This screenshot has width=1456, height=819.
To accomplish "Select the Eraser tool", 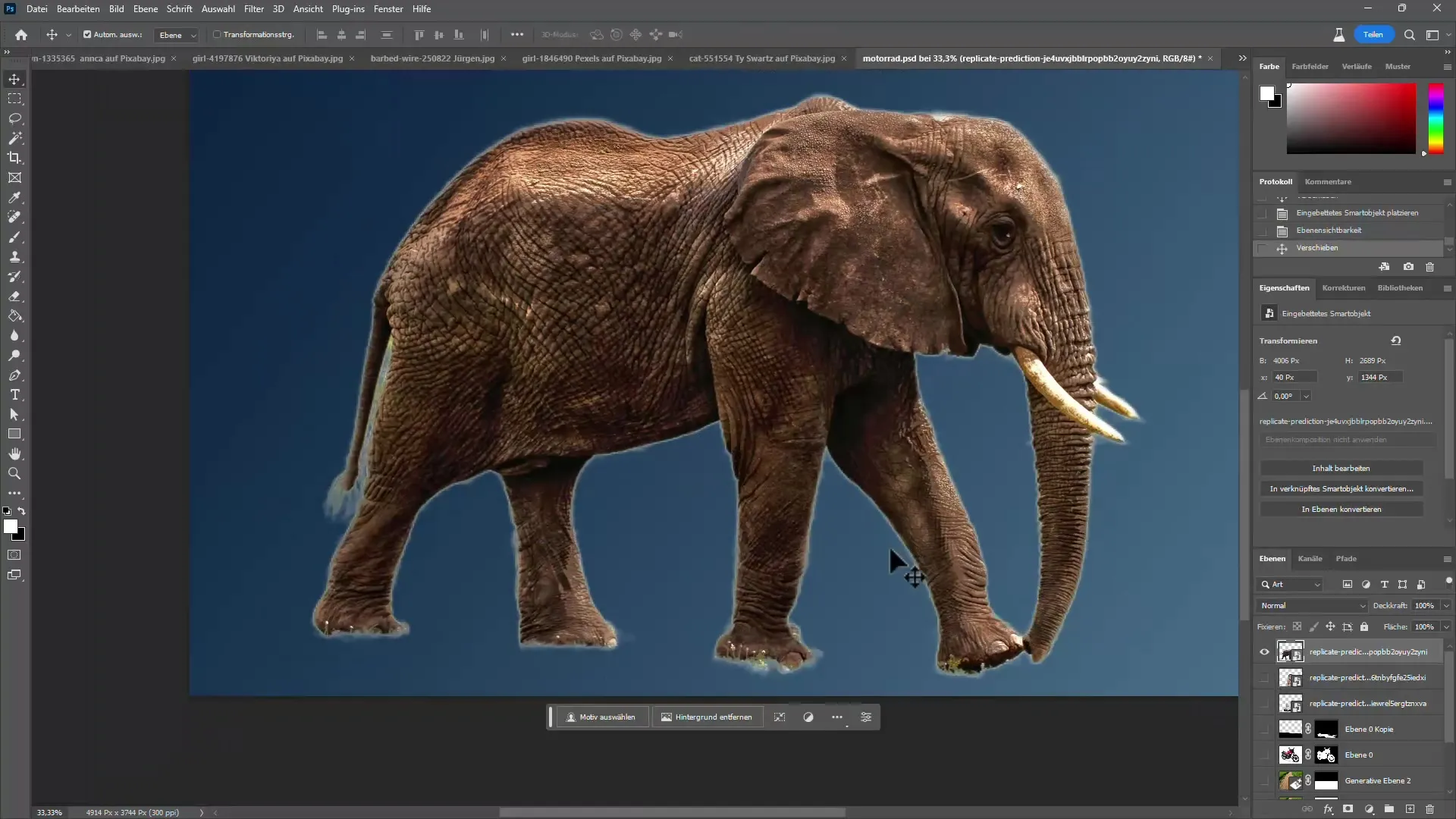I will coord(14,297).
